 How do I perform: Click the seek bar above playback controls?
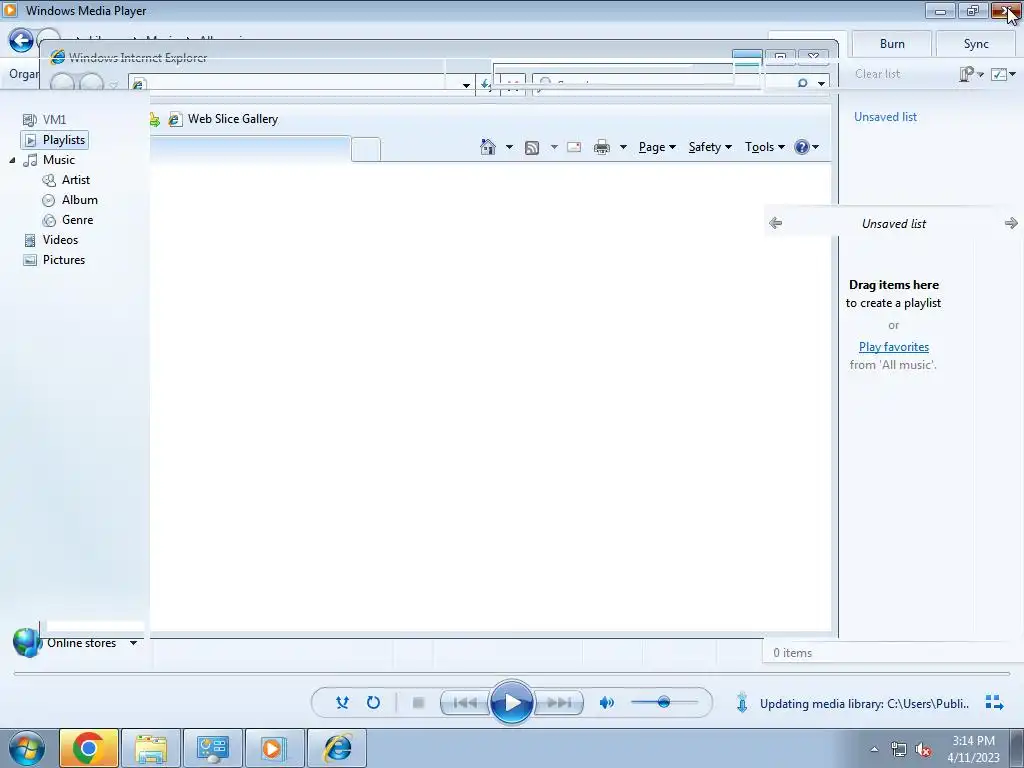coord(511,673)
